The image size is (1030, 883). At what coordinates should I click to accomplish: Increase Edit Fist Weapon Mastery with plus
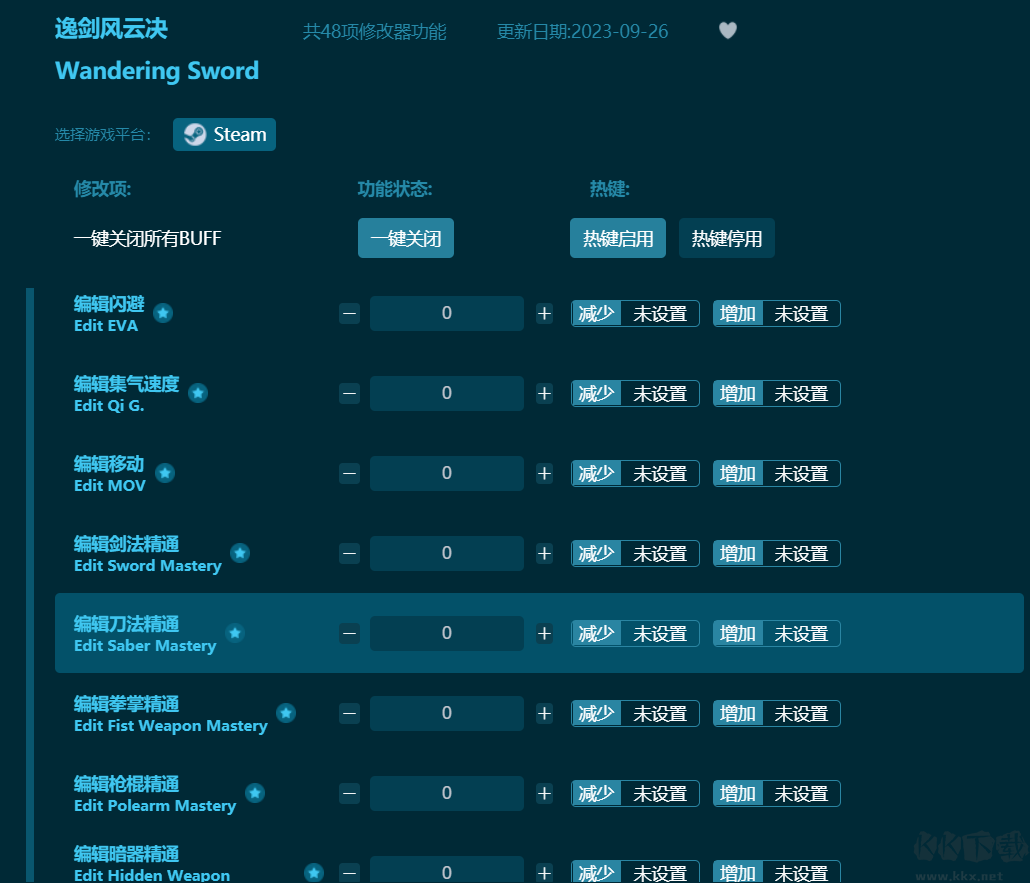544,713
